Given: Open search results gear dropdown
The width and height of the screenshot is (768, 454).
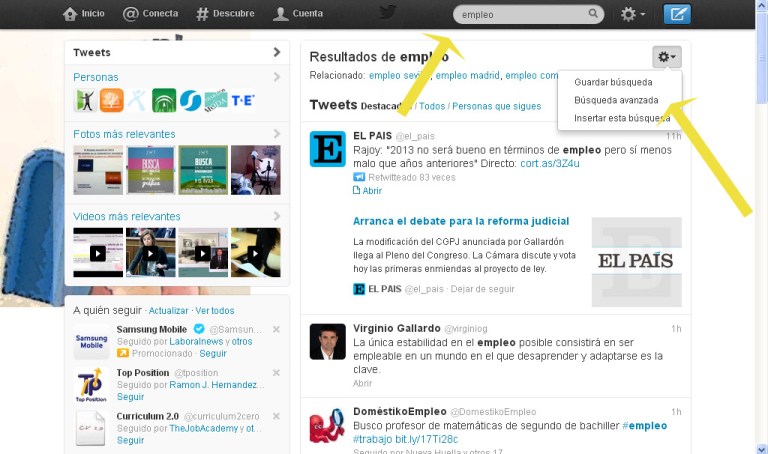Looking at the screenshot, I should coord(667,57).
